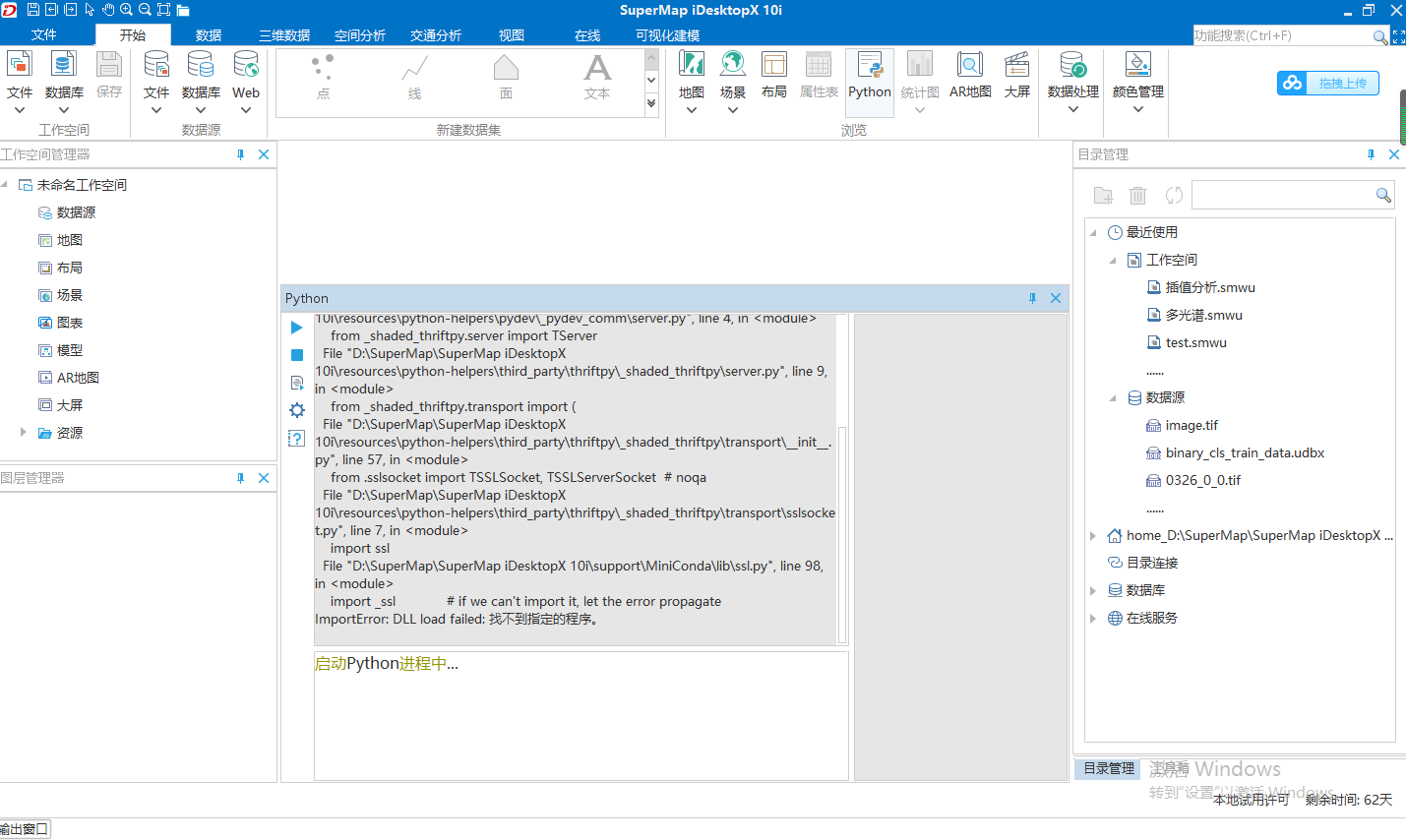This screenshot has width=1406, height=840.
Task: Expand Web datasource dropdown arrow
Action: tap(246, 110)
